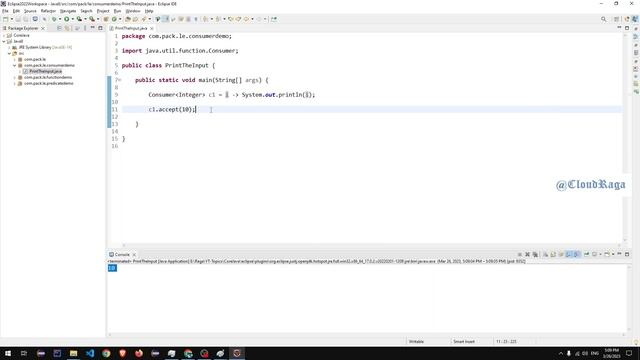Expand the com.pack.le.predicatedemo package
The image size is (640, 360).
tap(15, 83)
